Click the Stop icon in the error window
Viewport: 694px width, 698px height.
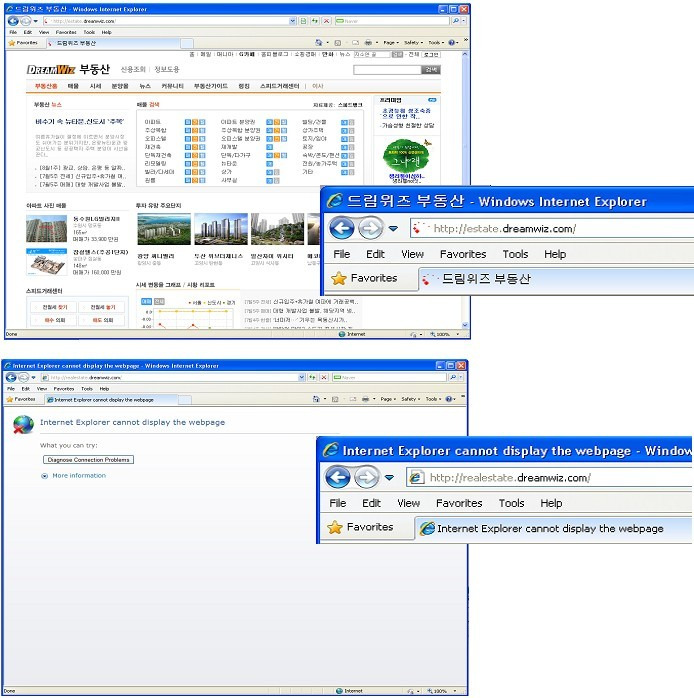pos(324,377)
